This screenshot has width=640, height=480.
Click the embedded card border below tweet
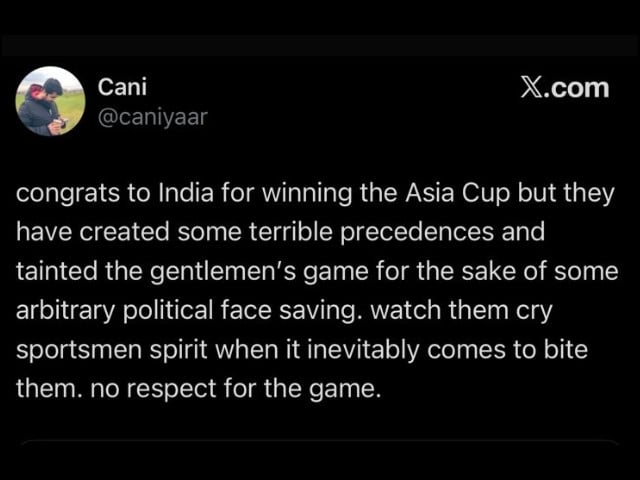coord(320,442)
